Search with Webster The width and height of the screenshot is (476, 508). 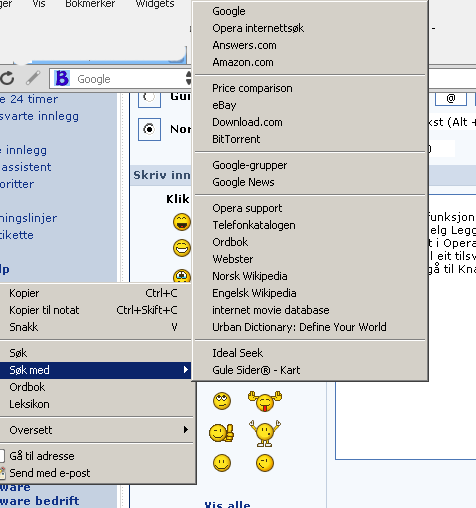[310, 259]
